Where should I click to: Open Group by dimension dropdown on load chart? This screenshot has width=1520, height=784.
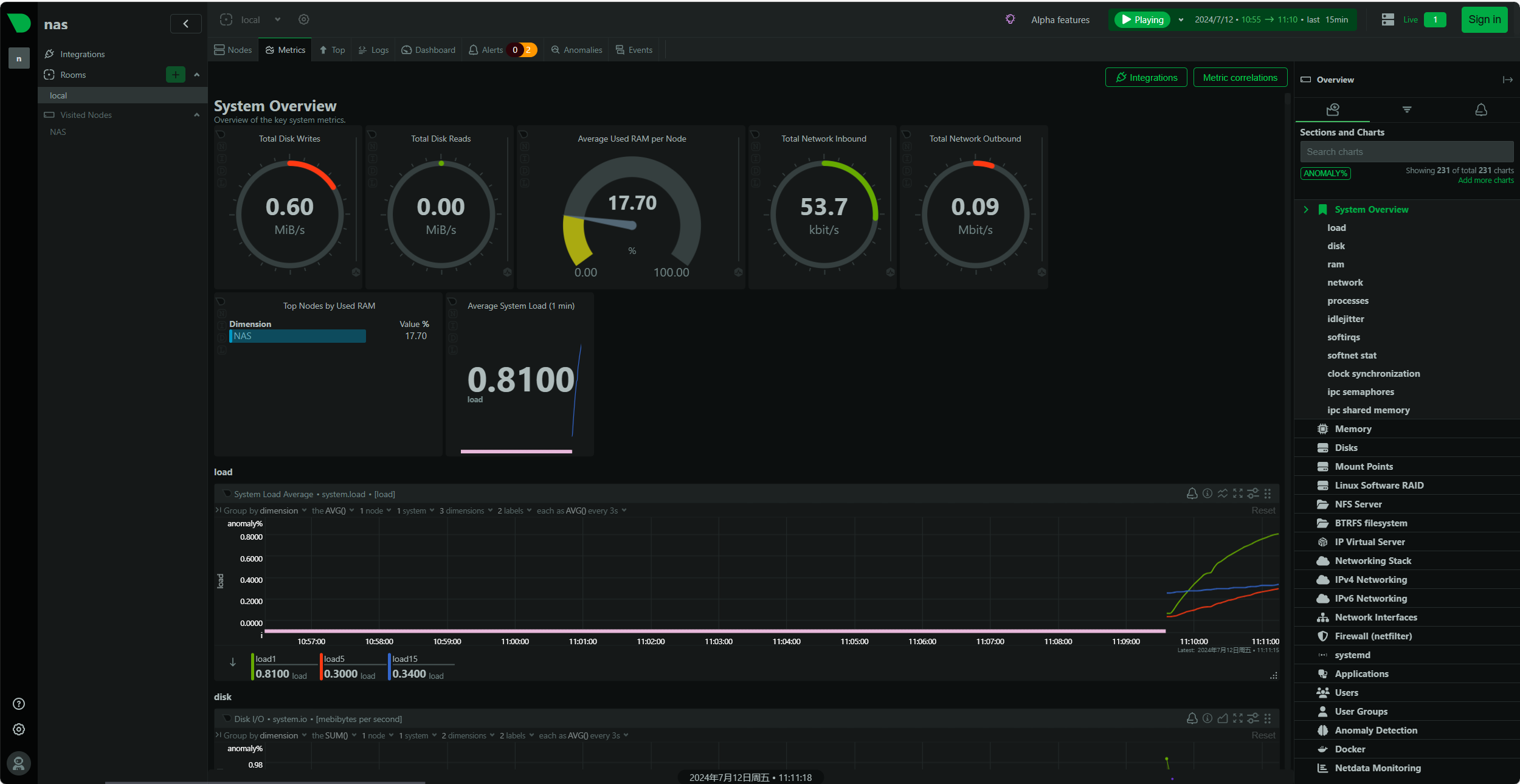(265, 511)
